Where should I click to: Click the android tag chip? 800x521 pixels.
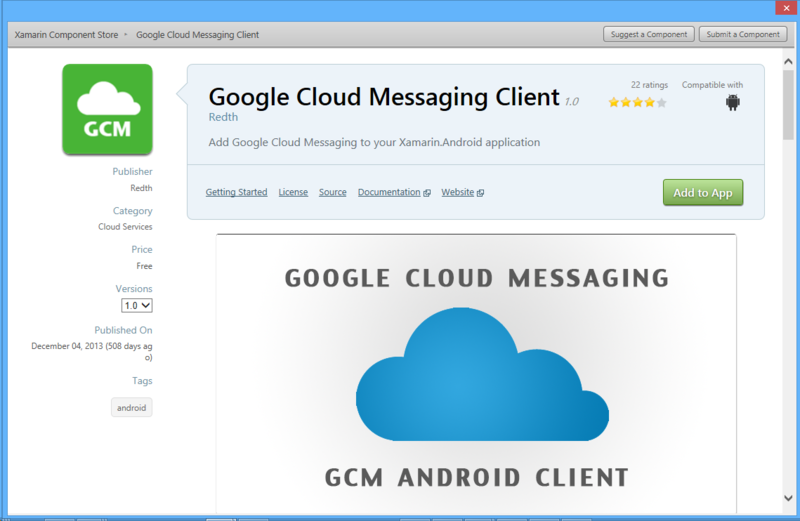(x=132, y=407)
